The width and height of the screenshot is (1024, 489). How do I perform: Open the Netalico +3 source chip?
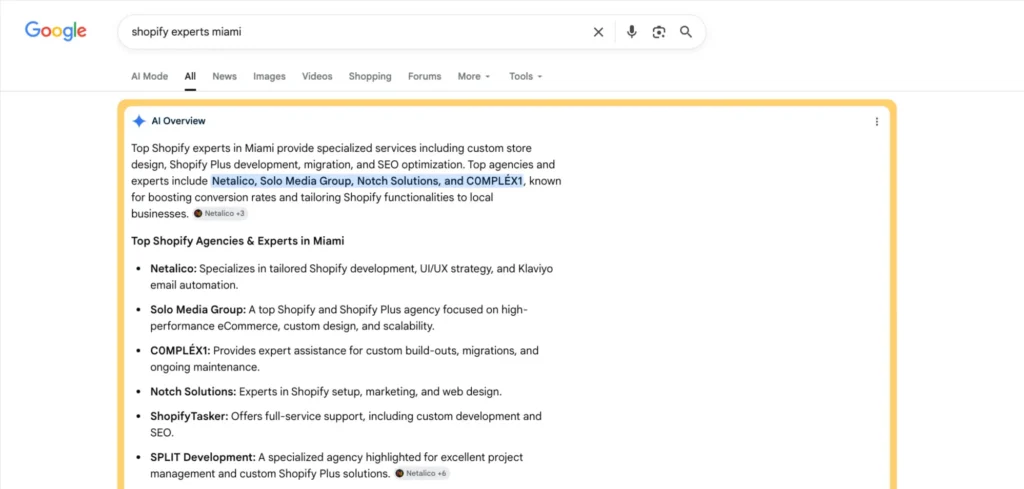pyautogui.click(x=220, y=213)
